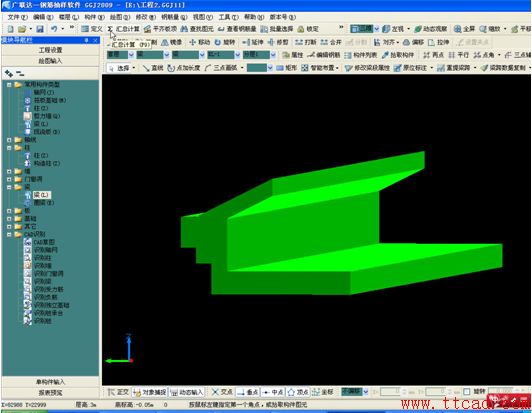Open the 钢筋量 menu

174,17
